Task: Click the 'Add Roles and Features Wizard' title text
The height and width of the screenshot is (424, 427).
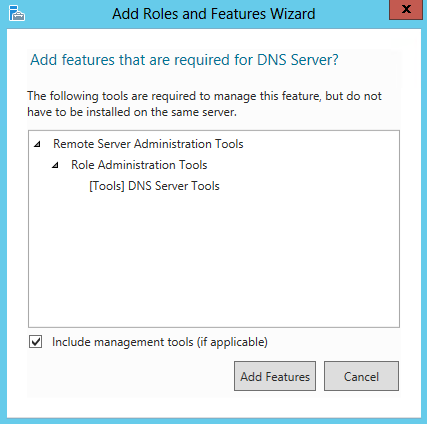Action: (214, 14)
